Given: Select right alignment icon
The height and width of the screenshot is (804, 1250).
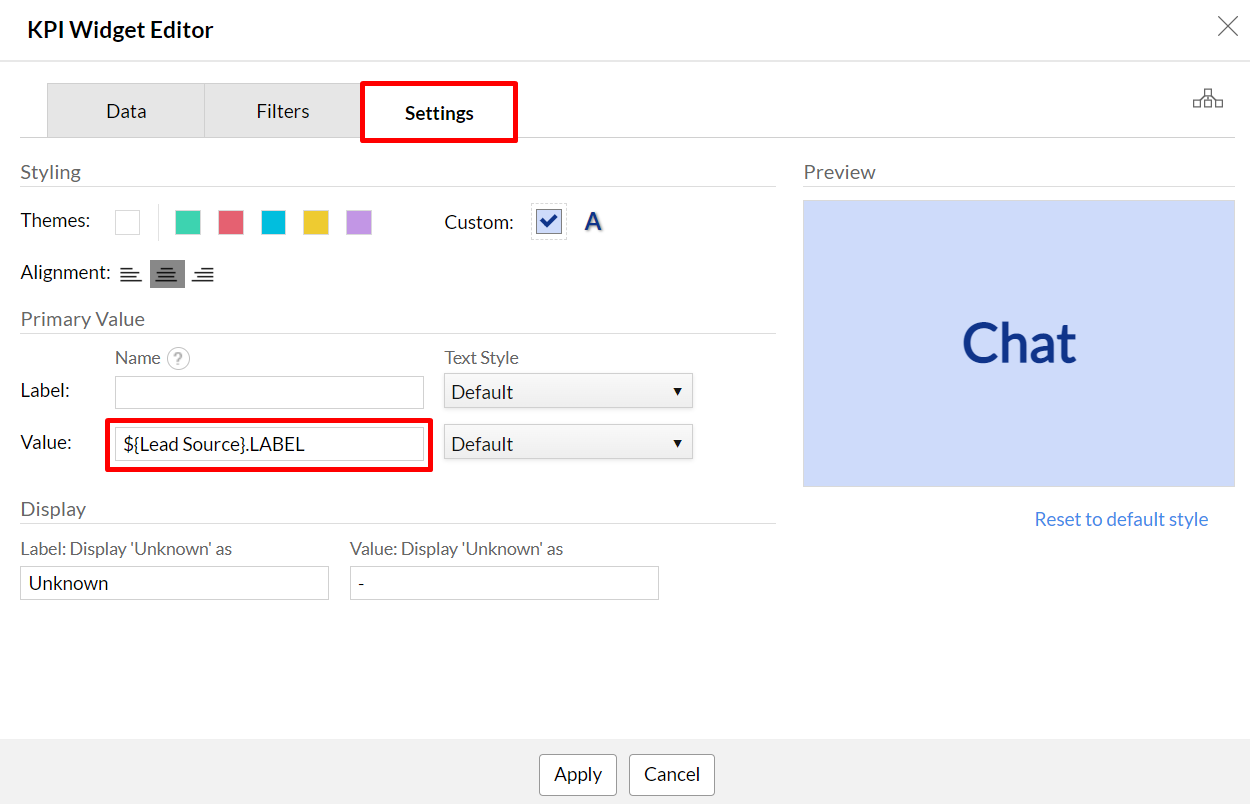Looking at the screenshot, I should coord(203,274).
